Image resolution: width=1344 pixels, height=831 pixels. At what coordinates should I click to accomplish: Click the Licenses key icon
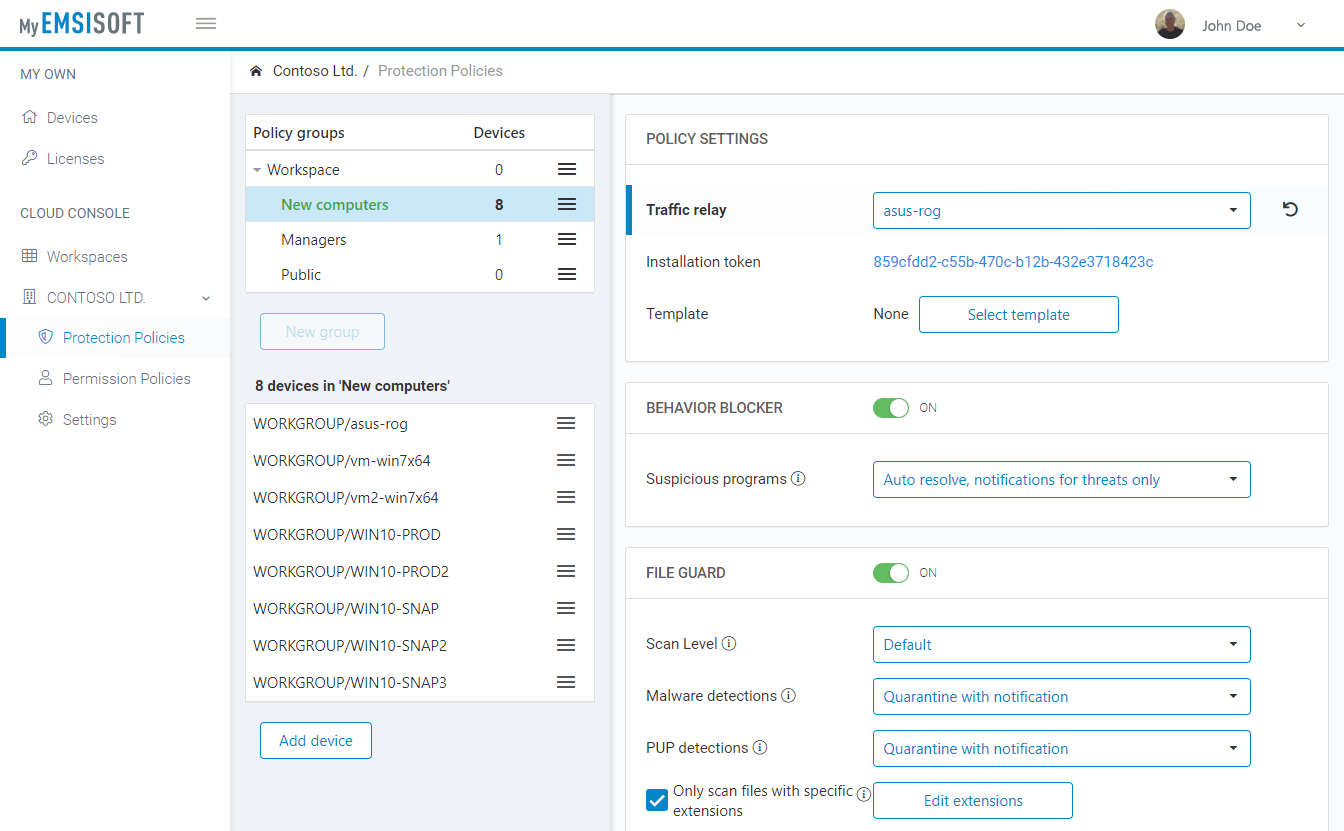[30, 158]
